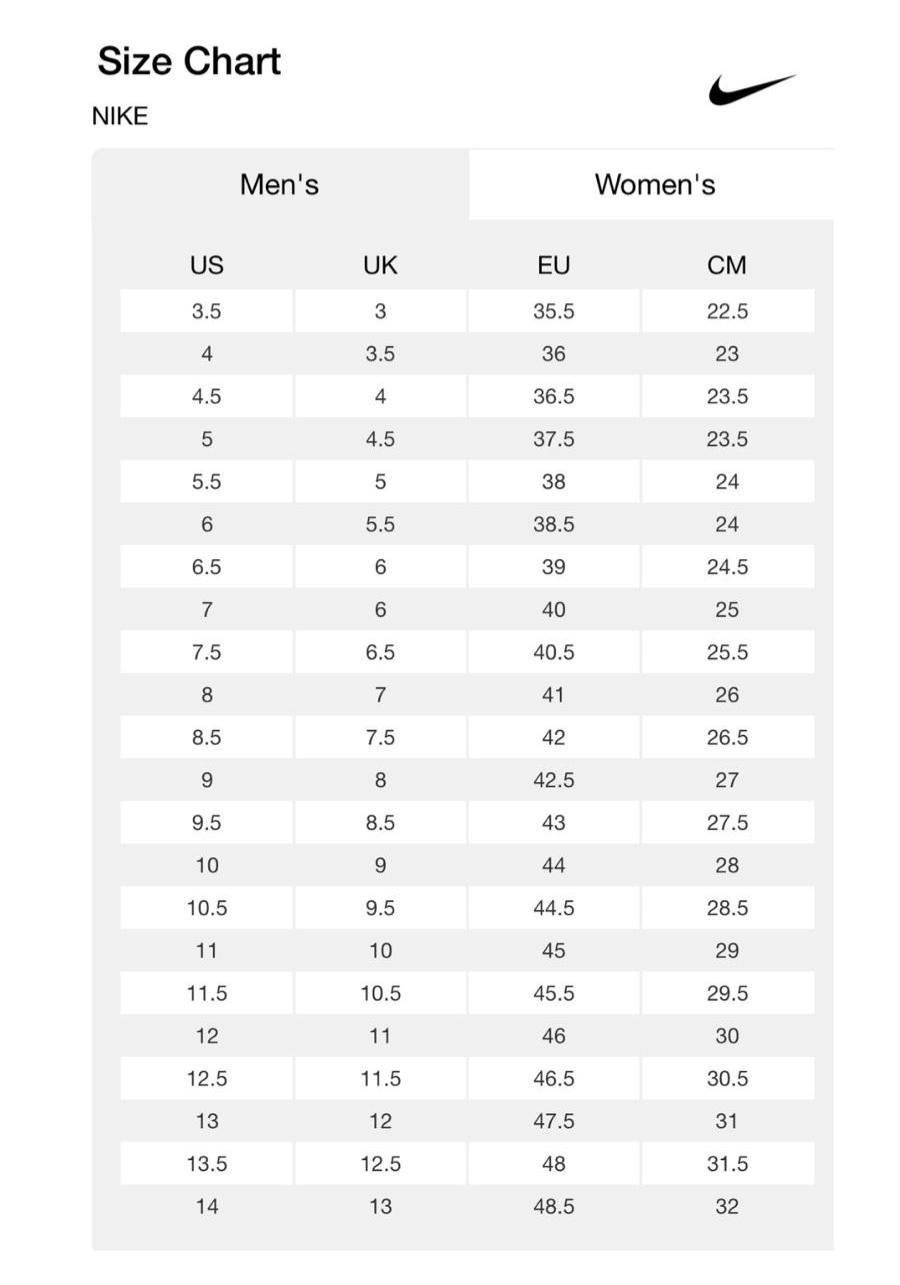Click the EU size 42.5 cell
Screen dimensions: 900x1285
pos(553,780)
